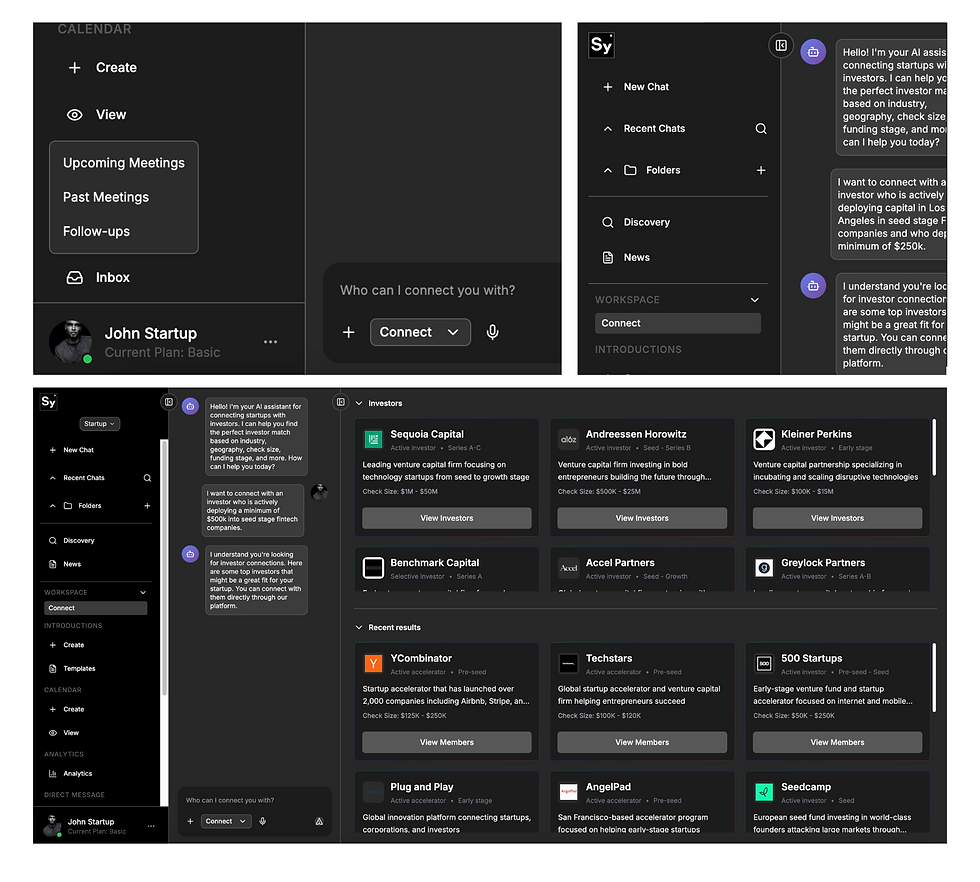Toggle the sidebar collapse icon in the enlarged sidebar panel
980x882 pixels.
[x=781, y=46]
